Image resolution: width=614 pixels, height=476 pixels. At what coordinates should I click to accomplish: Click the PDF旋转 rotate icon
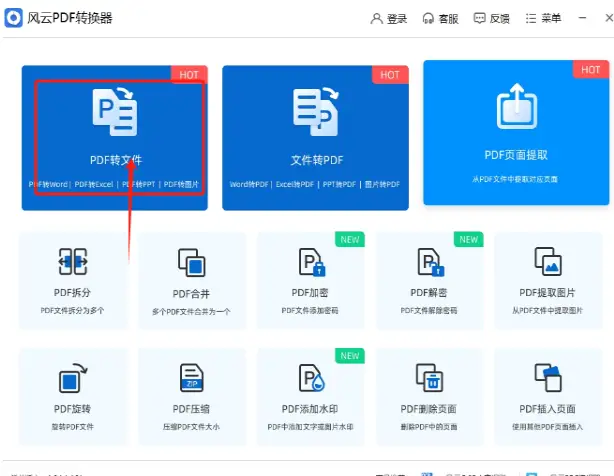pyautogui.click(x=73, y=378)
